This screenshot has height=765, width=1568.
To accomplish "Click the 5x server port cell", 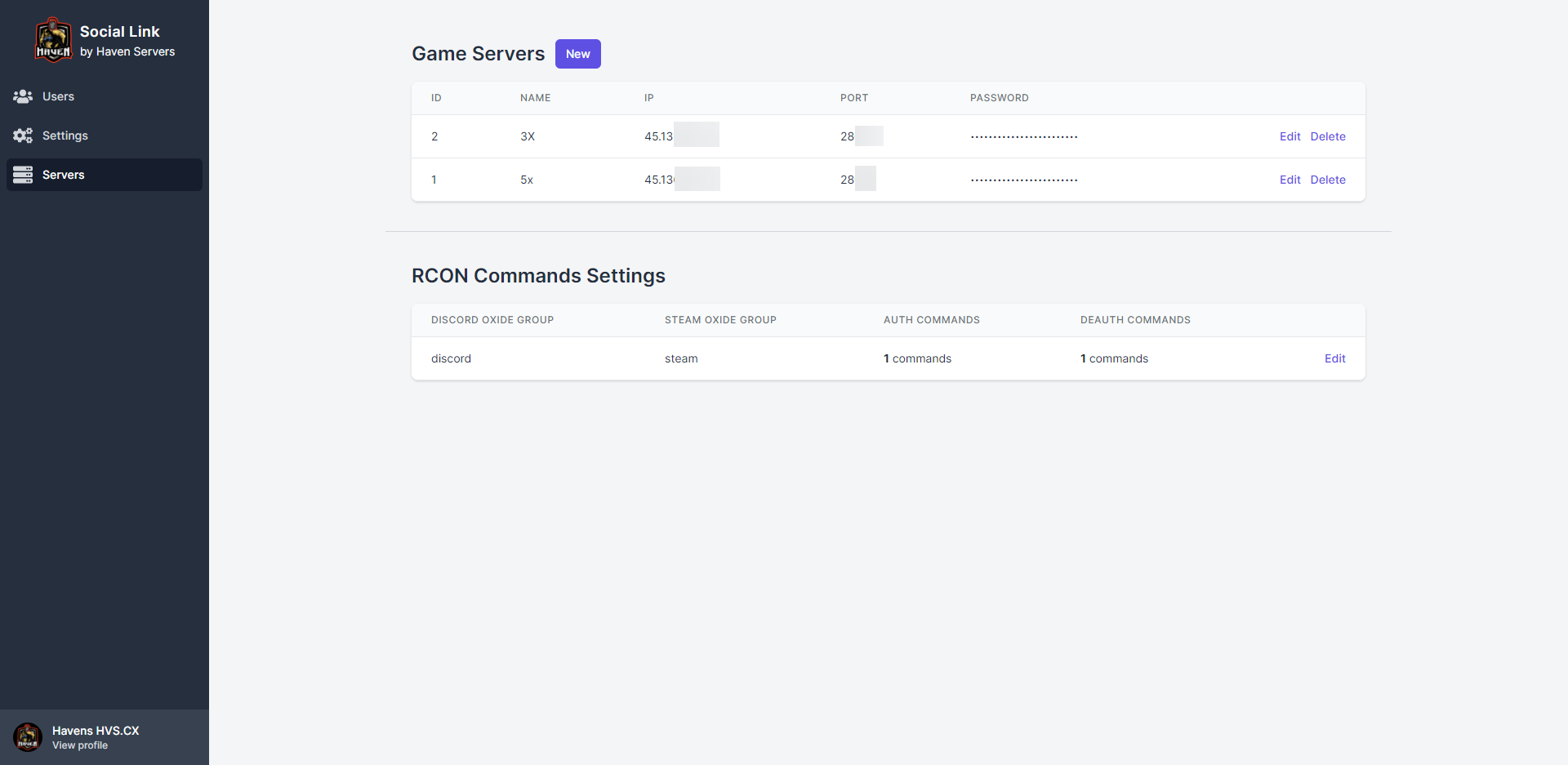I will pyautogui.click(x=858, y=179).
